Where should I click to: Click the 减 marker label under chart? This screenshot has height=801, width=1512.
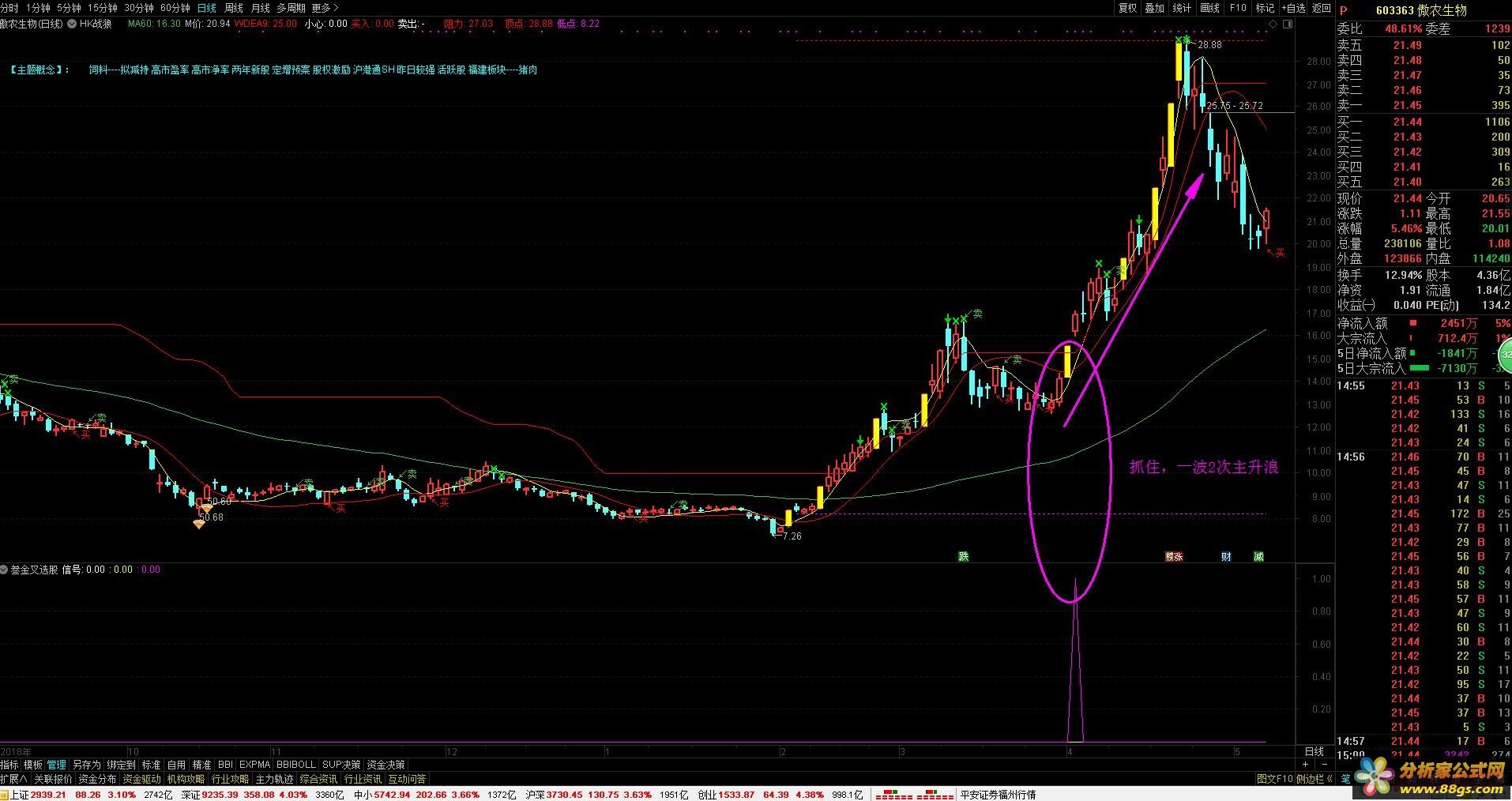(x=1258, y=556)
